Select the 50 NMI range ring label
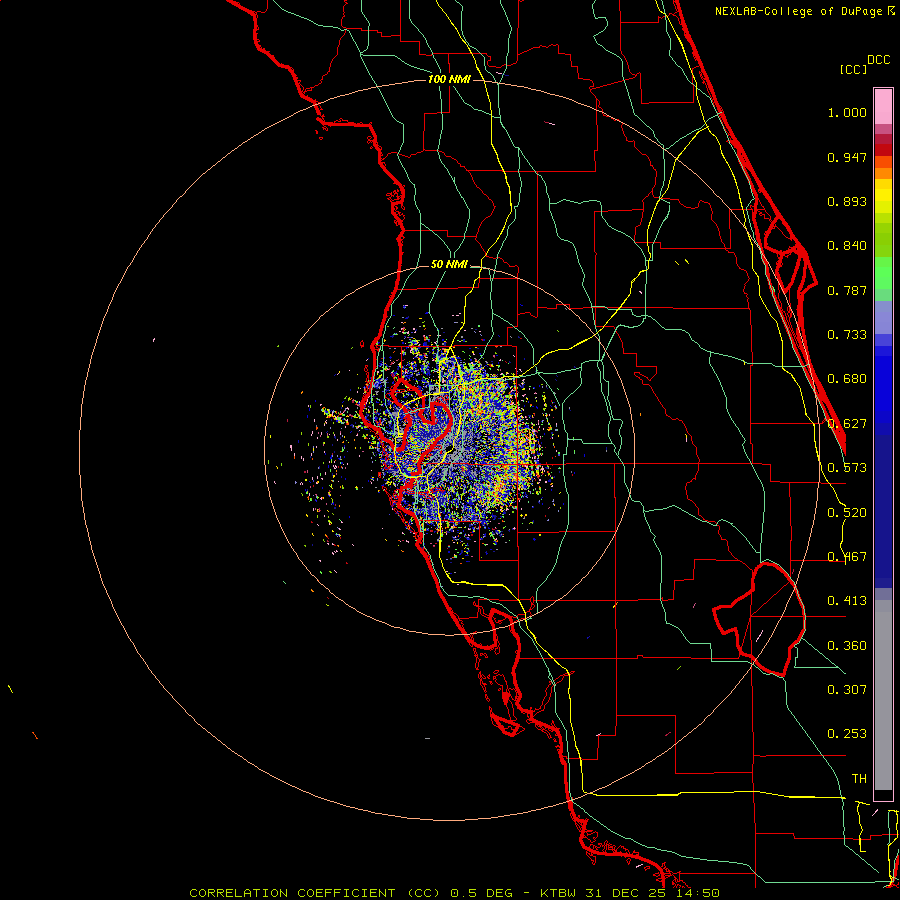900x900 pixels. [x=449, y=265]
